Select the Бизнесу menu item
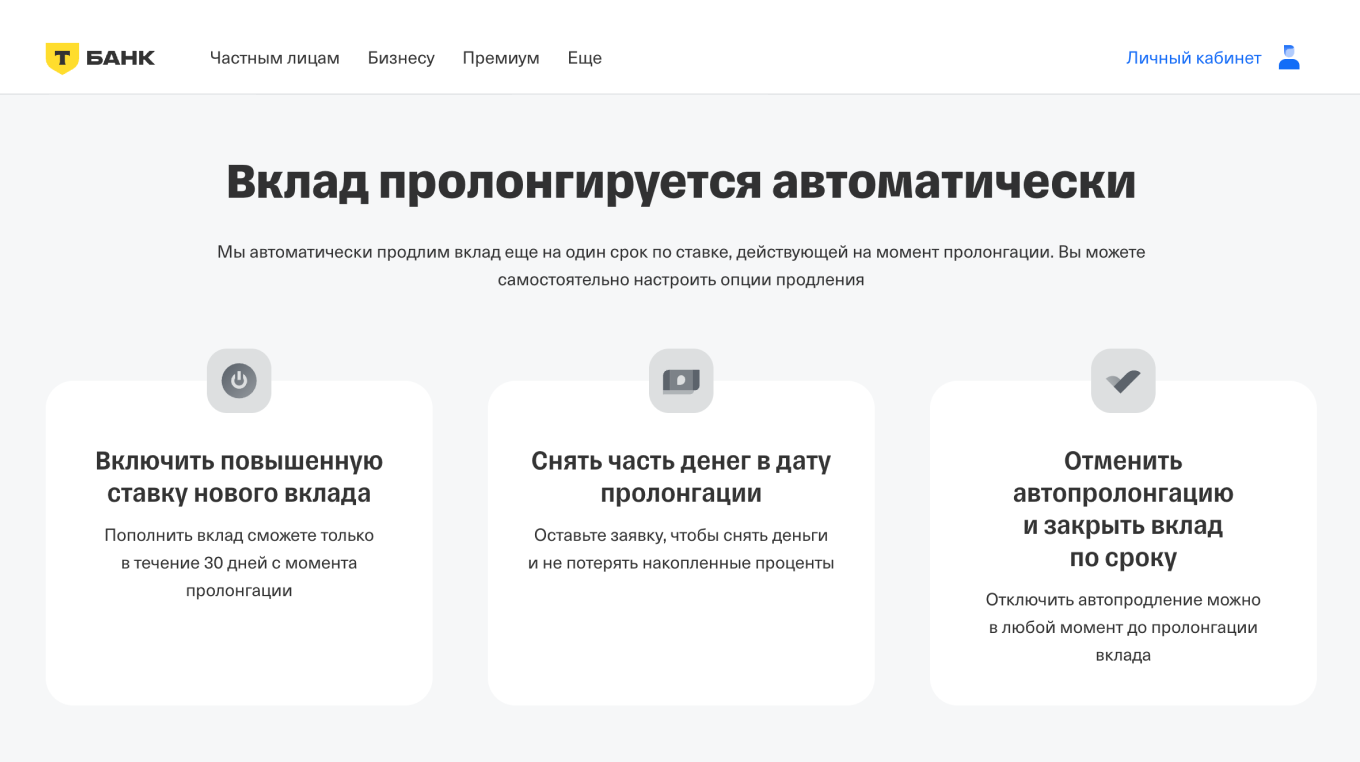 coord(402,57)
